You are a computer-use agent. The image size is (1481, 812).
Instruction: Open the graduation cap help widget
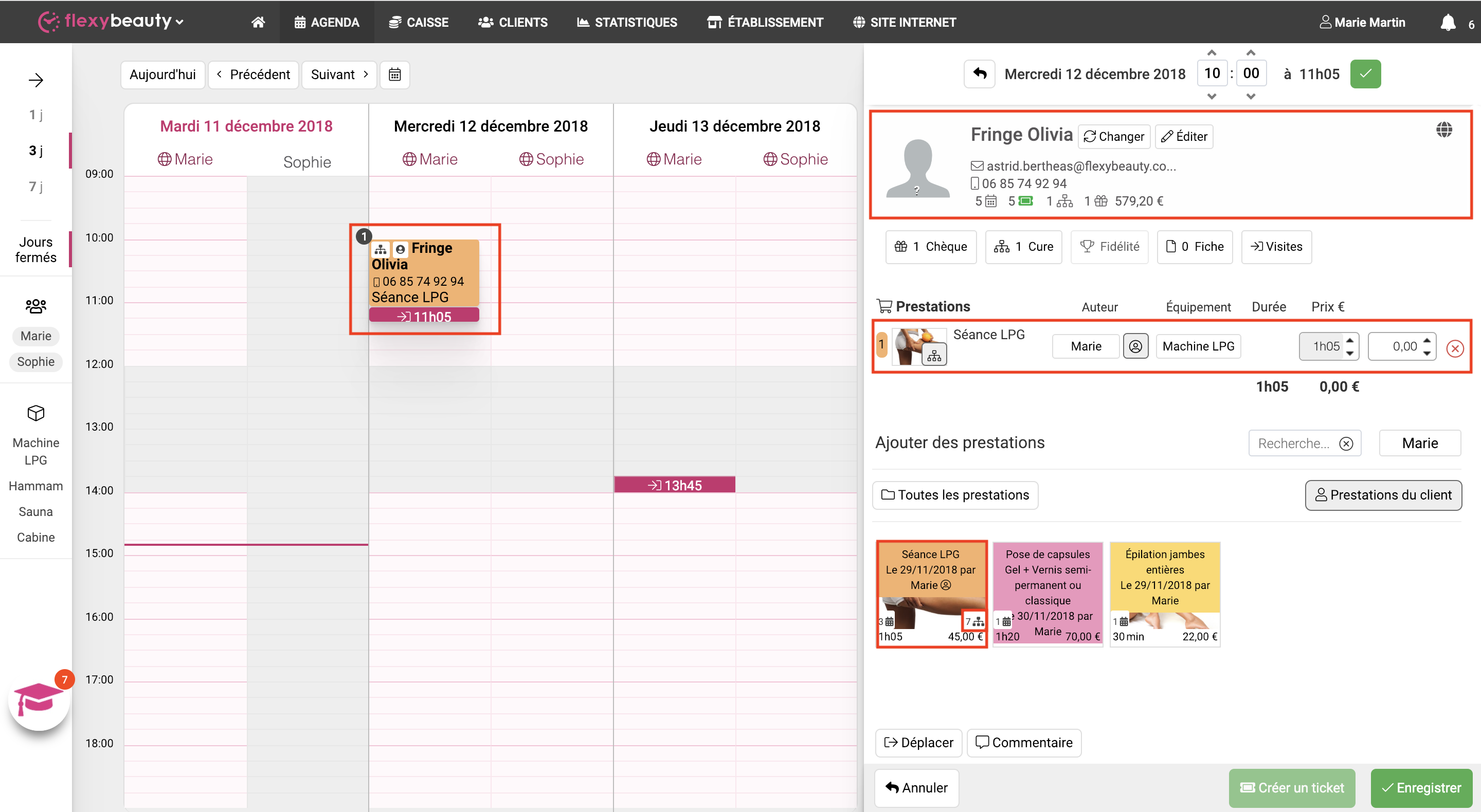39,699
